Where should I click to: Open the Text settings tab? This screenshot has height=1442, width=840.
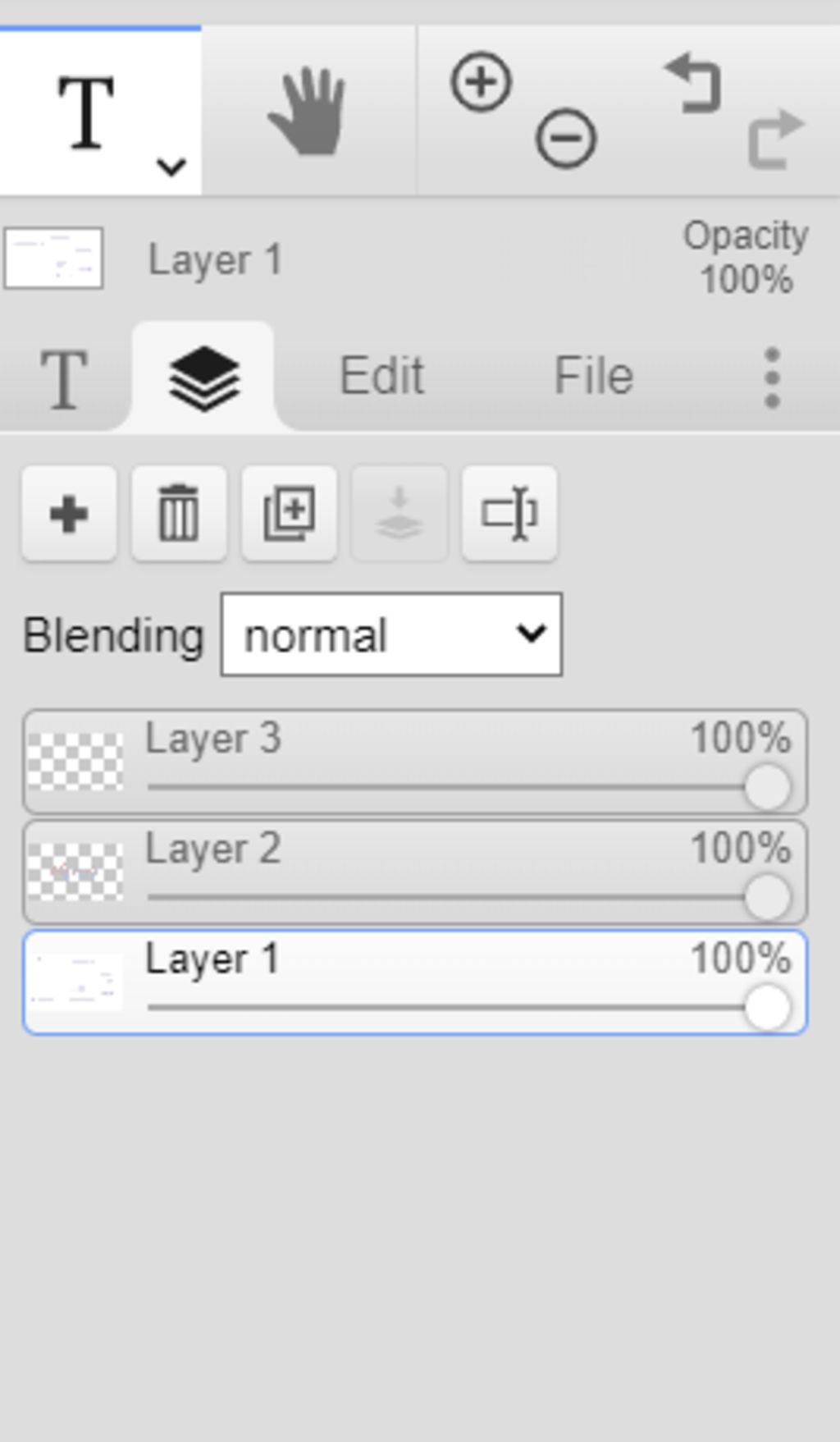coord(64,378)
